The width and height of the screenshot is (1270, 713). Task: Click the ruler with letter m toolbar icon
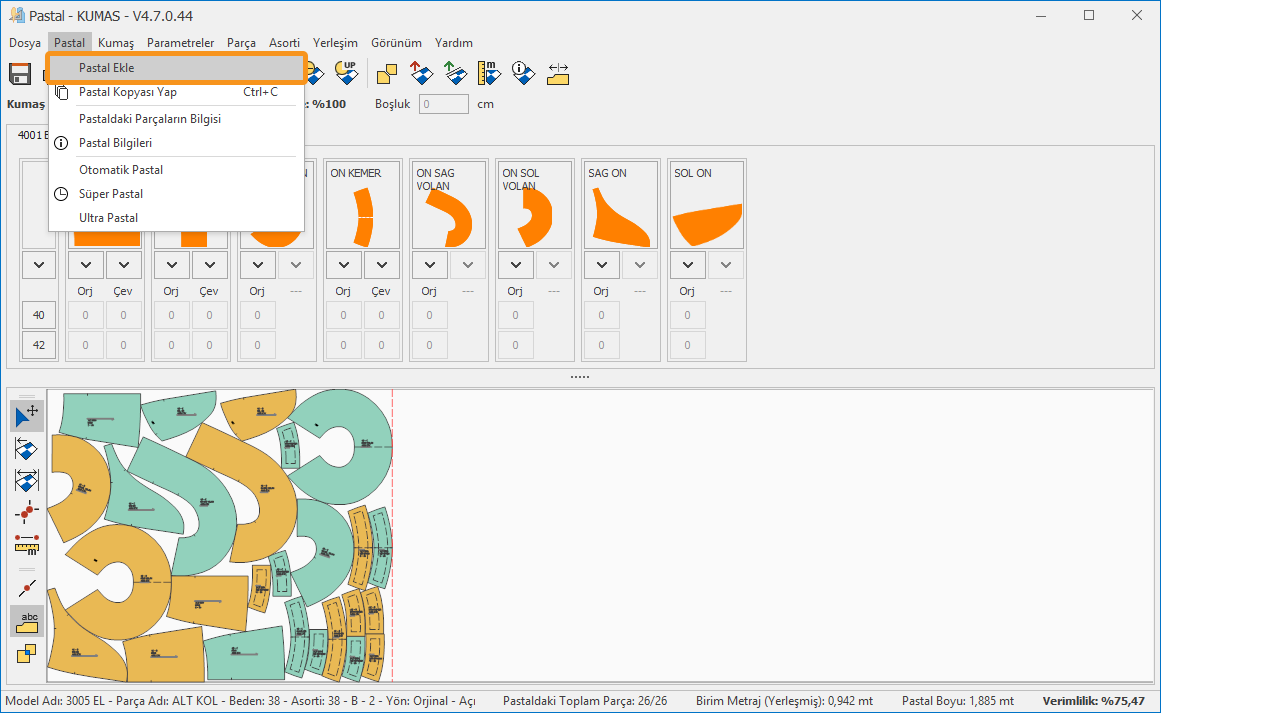click(x=489, y=73)
